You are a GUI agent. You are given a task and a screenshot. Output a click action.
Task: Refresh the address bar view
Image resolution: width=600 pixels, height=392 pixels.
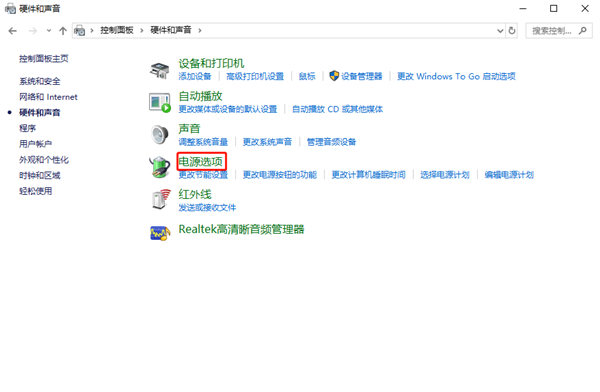pos(512,30)
